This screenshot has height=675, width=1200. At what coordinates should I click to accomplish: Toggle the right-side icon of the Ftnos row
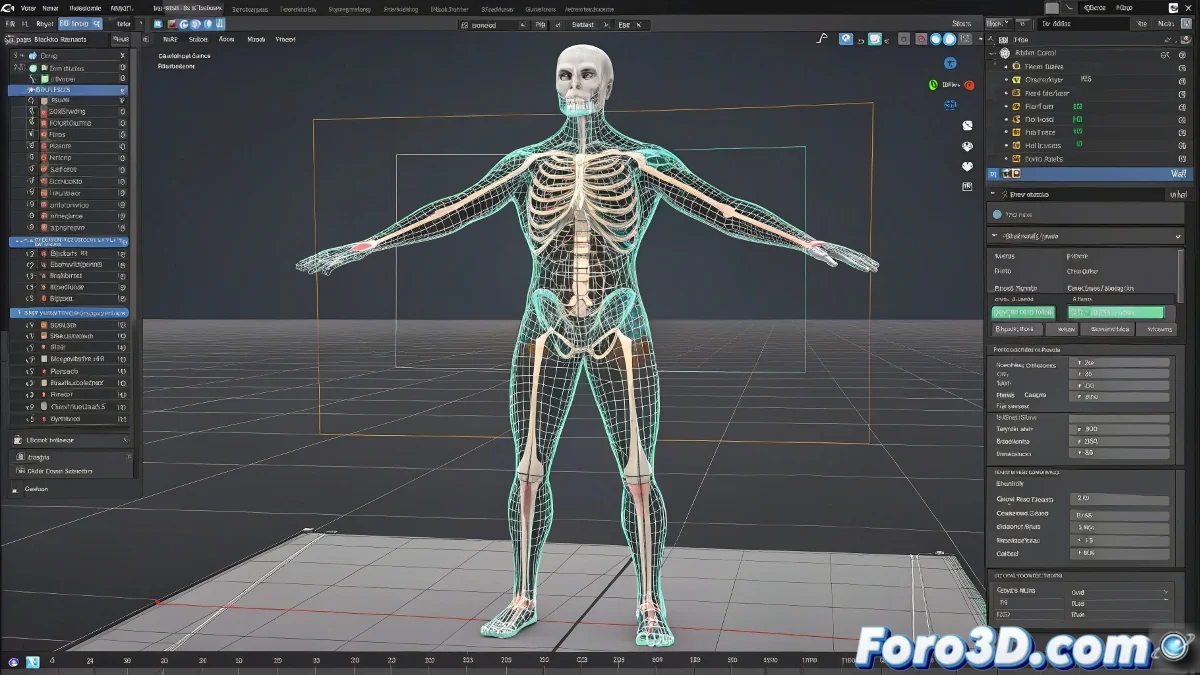(x=122, y=134)
